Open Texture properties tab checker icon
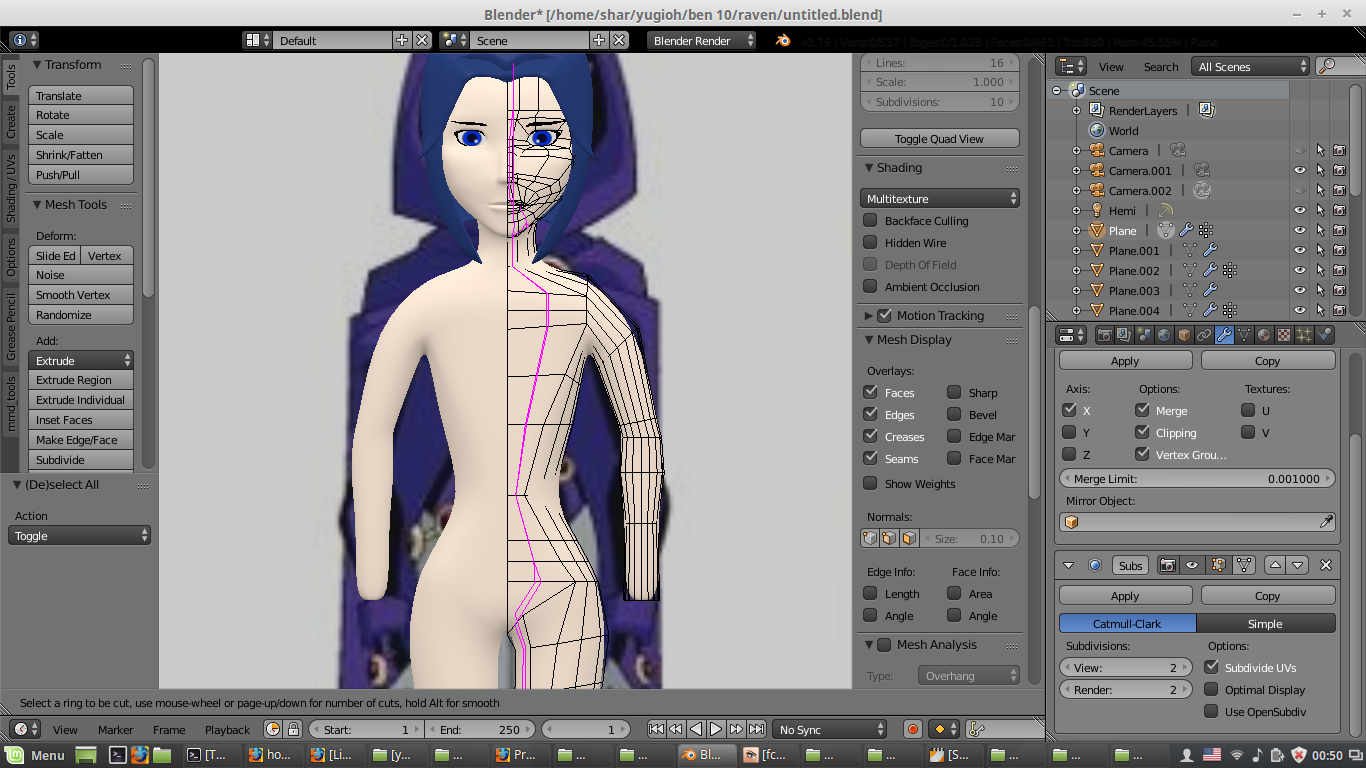This screenshot has width=1366, height=768. (x=1284, y=335)
